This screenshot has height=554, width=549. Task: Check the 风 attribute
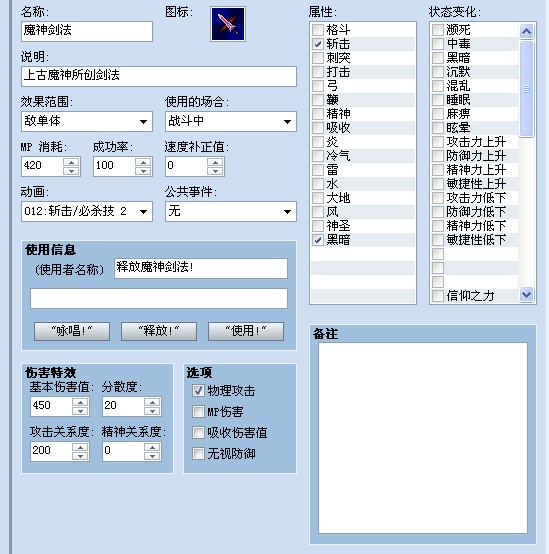(x=318, y=212)
